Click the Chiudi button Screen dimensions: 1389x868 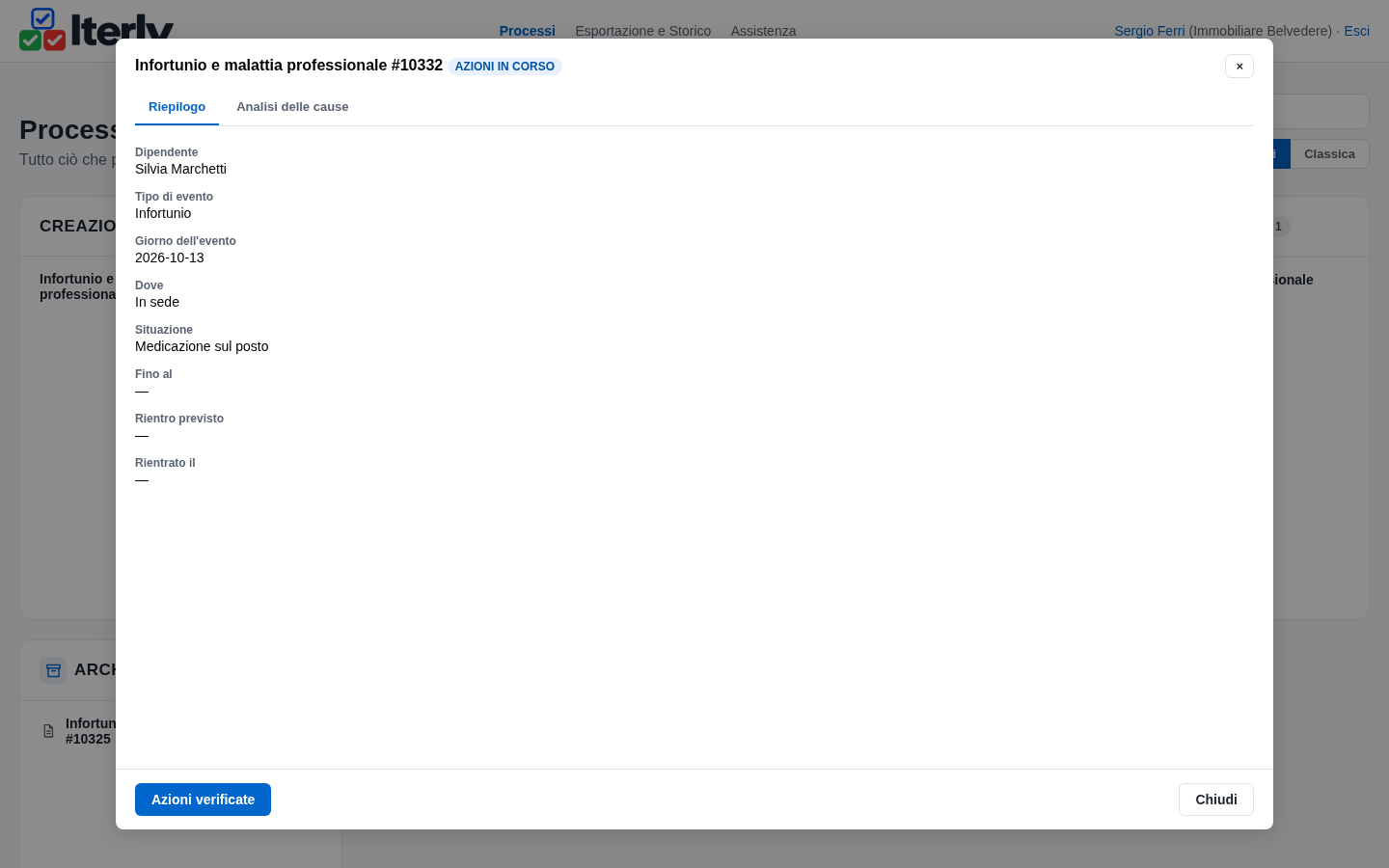point(1216,800)
